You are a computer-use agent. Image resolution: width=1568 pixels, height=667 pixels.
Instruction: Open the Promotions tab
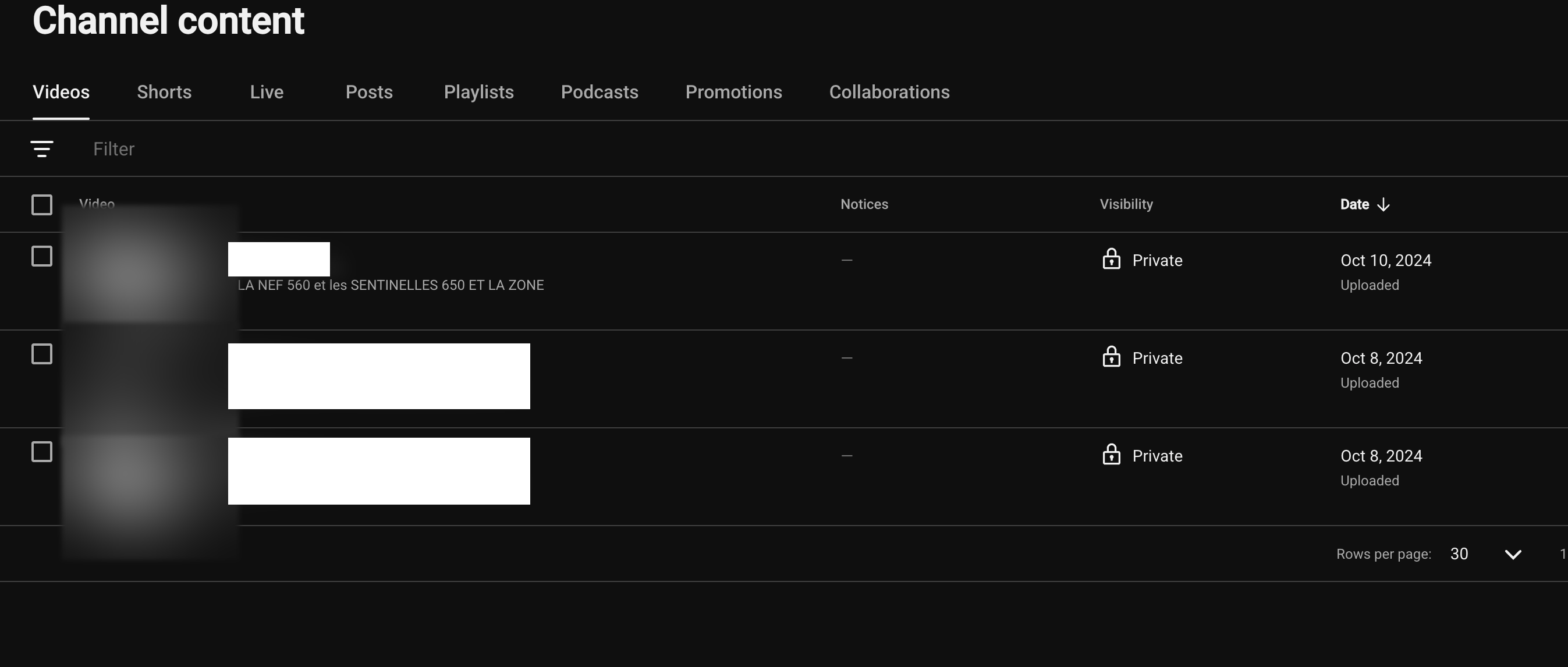[733, 92]
